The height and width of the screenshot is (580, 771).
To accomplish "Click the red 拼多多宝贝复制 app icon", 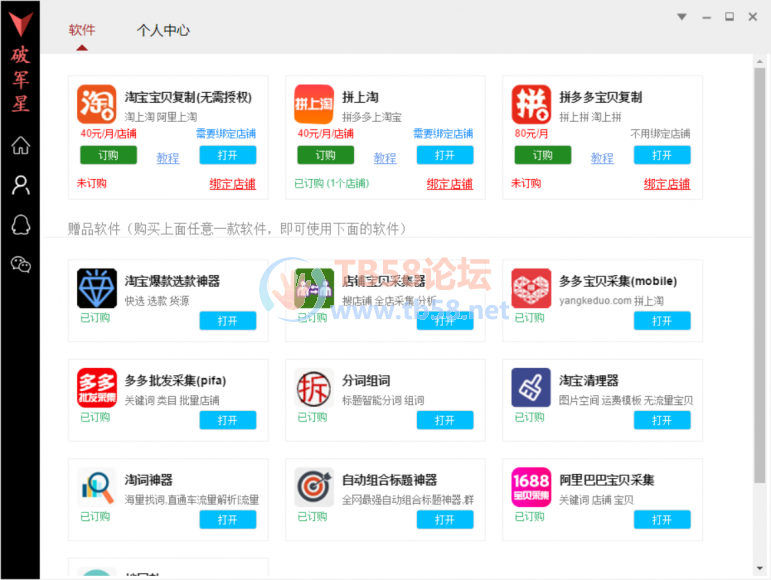I will (531, 104).
